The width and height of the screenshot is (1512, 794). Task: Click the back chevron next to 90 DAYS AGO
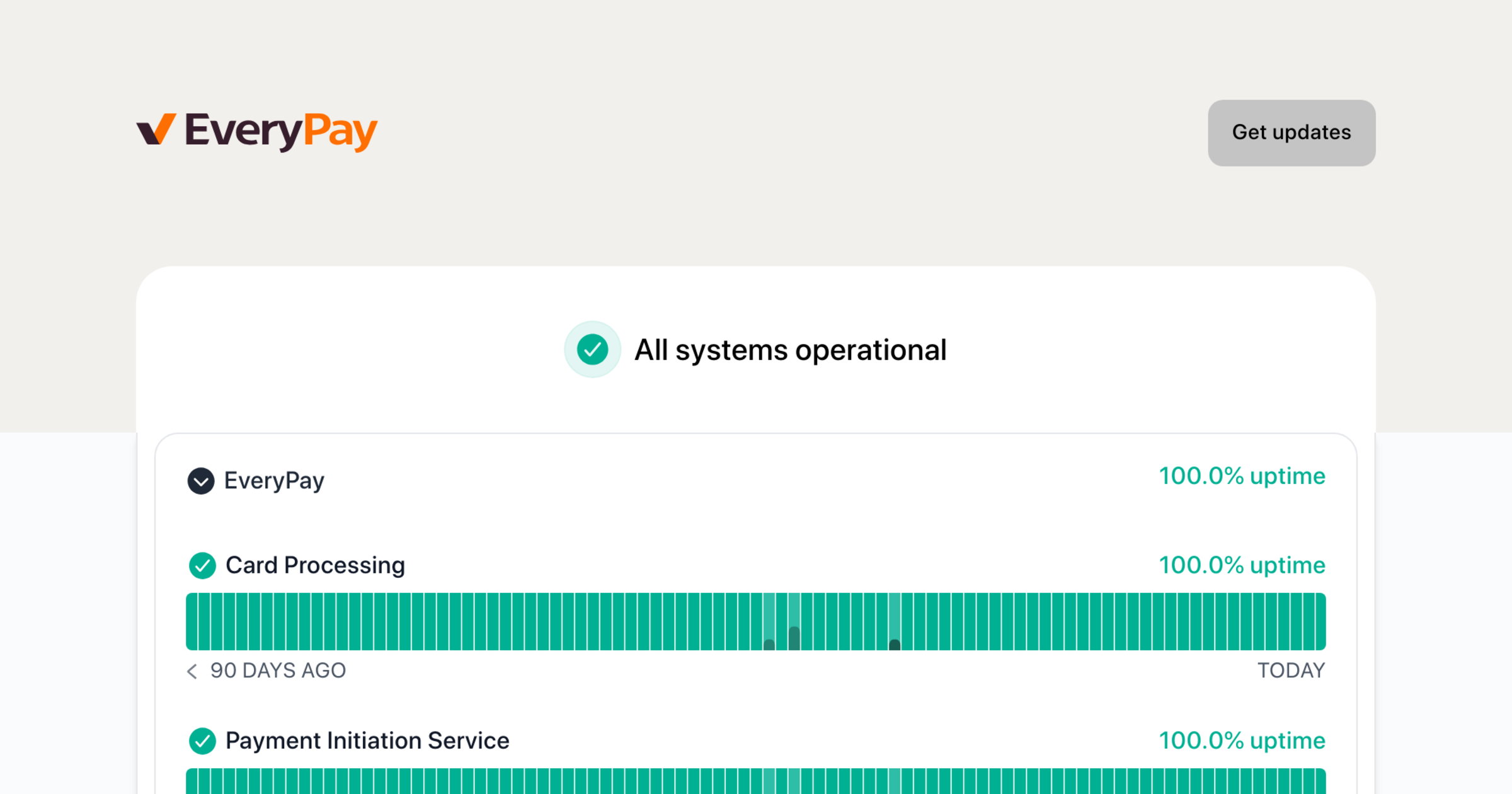[x=192, y=672]
